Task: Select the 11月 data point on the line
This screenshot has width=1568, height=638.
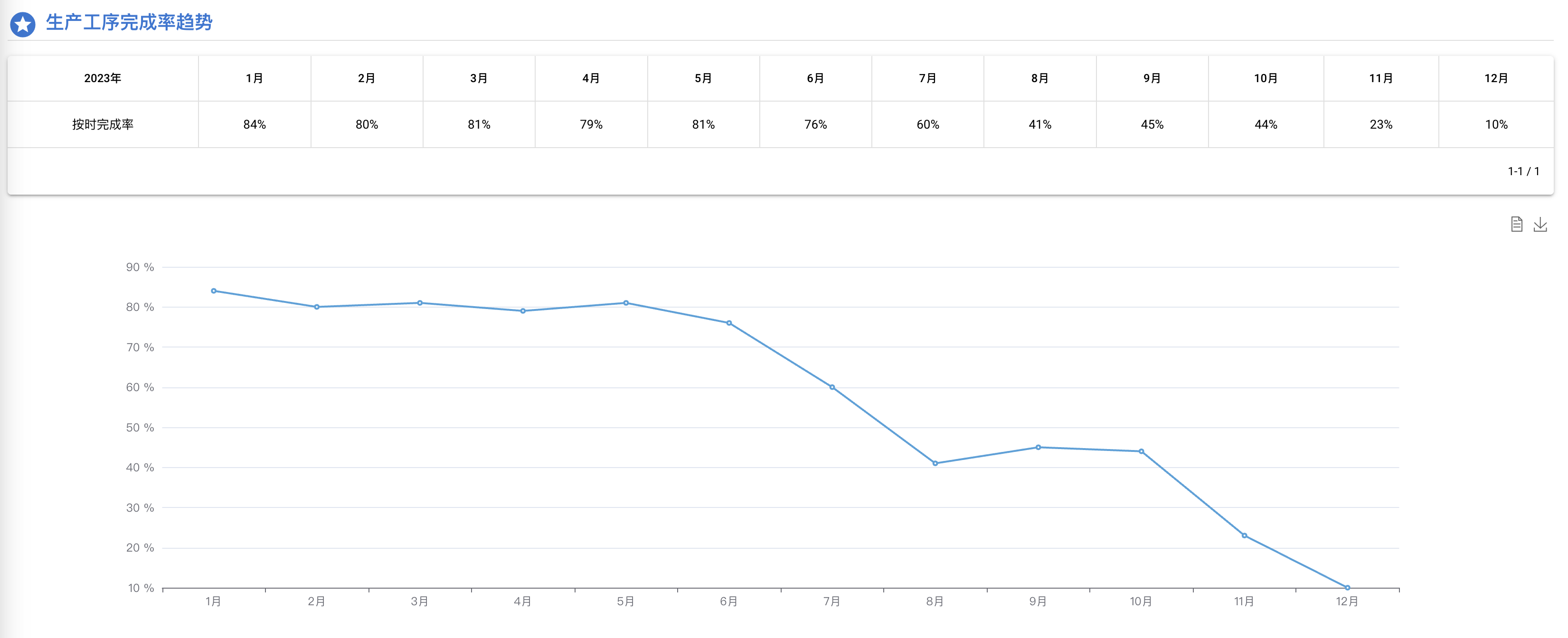Action: (1244, 536)
